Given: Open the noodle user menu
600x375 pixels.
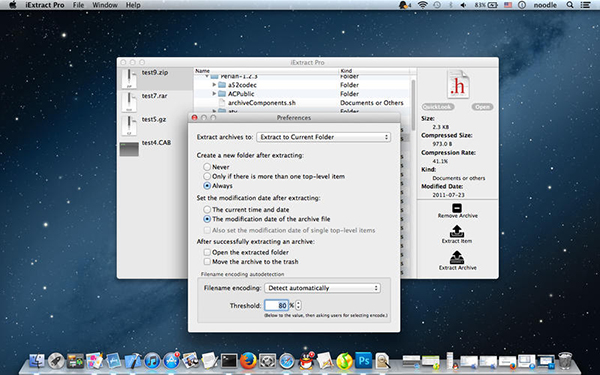Looking at the screenshot, I should 545,5.
